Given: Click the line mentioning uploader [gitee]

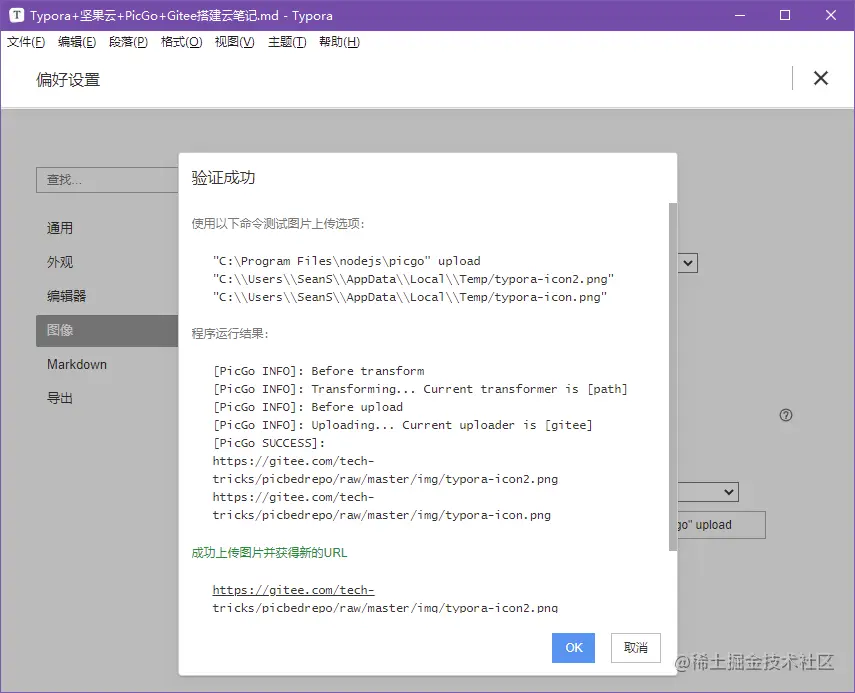Looking at the screenshot, I should point(402,425).
